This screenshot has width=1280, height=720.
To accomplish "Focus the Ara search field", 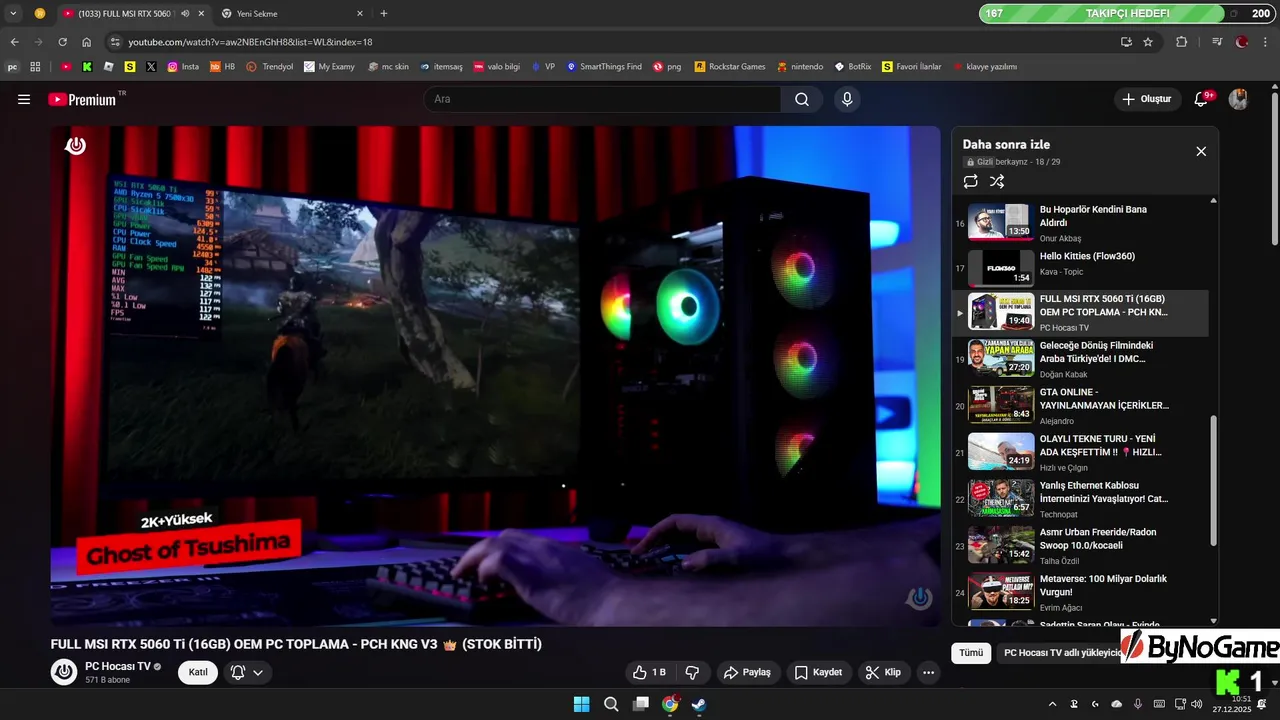I will point(602,99).
